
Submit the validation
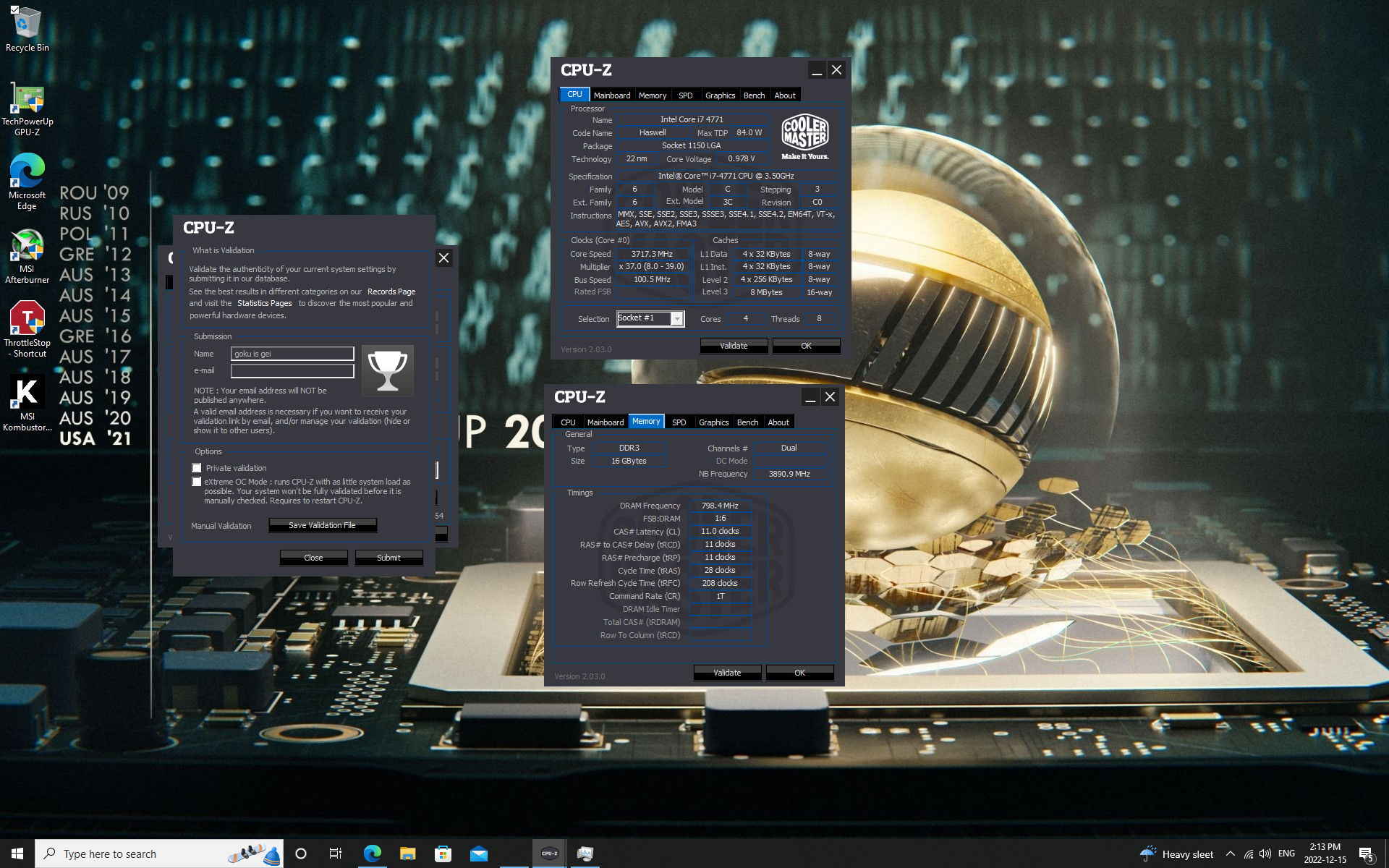tap(388, 558)
